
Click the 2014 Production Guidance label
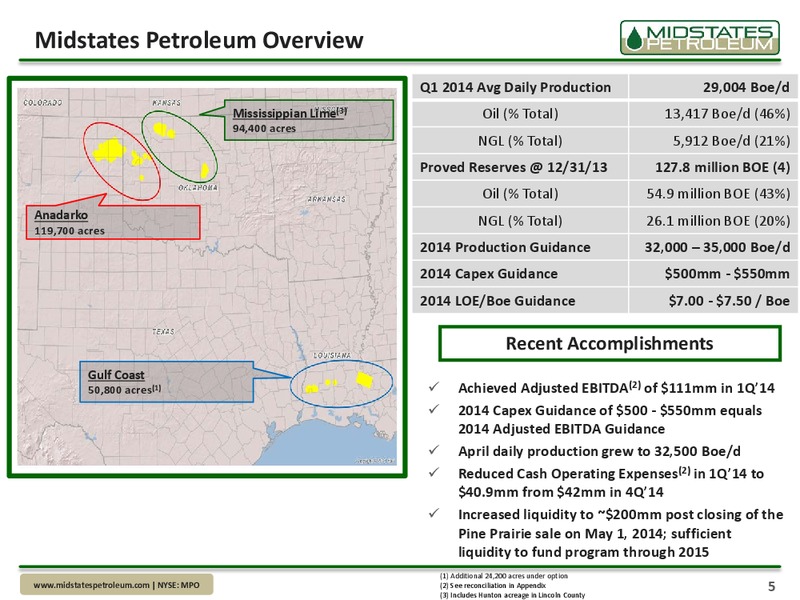(x=505, y=247)
